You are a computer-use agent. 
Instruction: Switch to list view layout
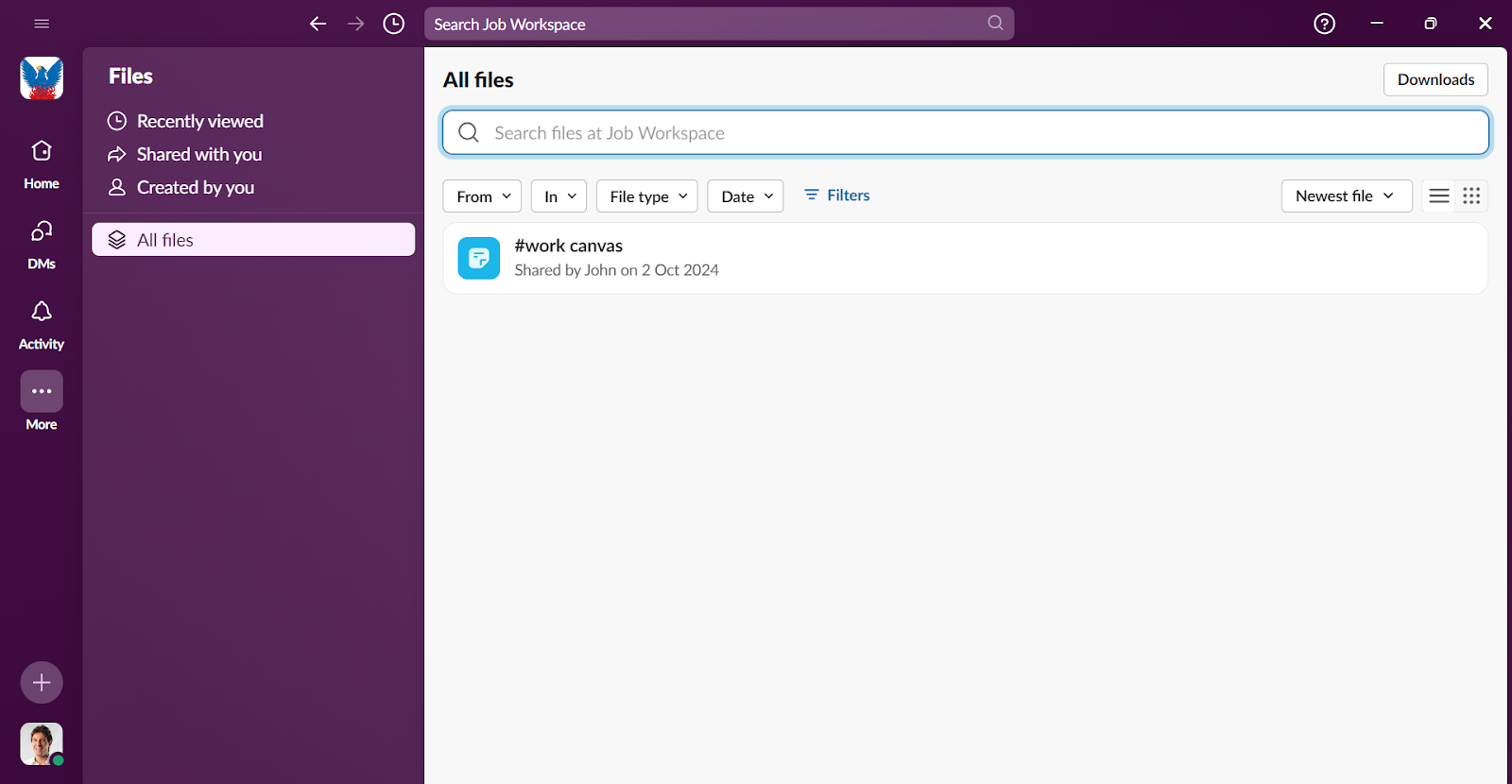(1439, 196)
